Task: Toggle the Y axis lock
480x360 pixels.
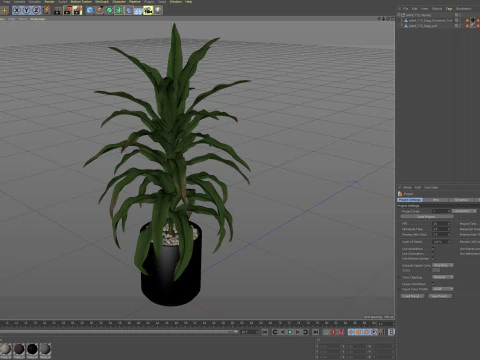Action: (26, 10)
